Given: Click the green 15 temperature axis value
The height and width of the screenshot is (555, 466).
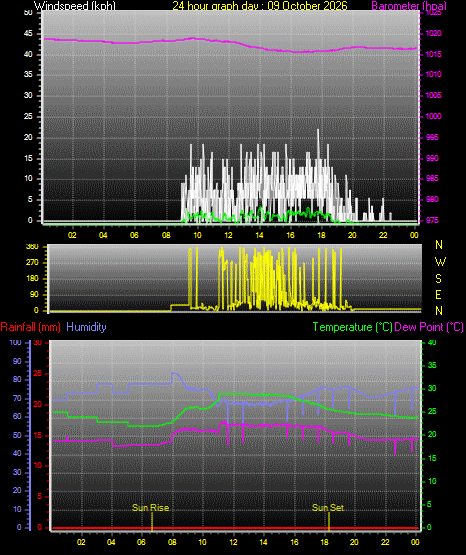Looking at the screenshot, I should (432, 458).
